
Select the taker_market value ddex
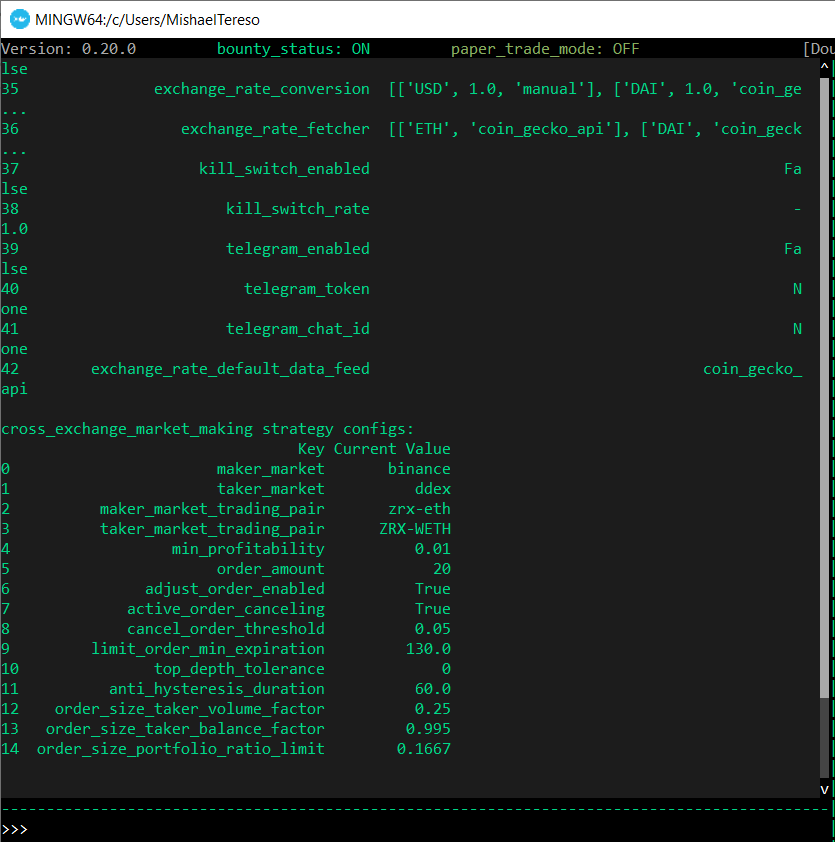[x=434, y=488]
